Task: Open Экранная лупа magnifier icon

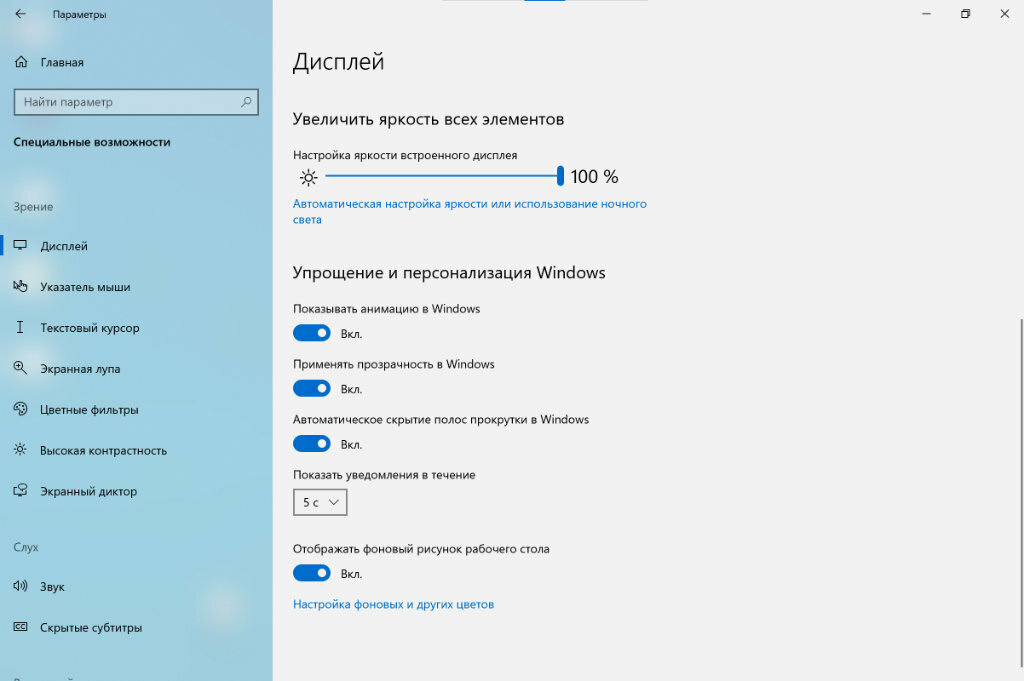Action: pos(20,368)
